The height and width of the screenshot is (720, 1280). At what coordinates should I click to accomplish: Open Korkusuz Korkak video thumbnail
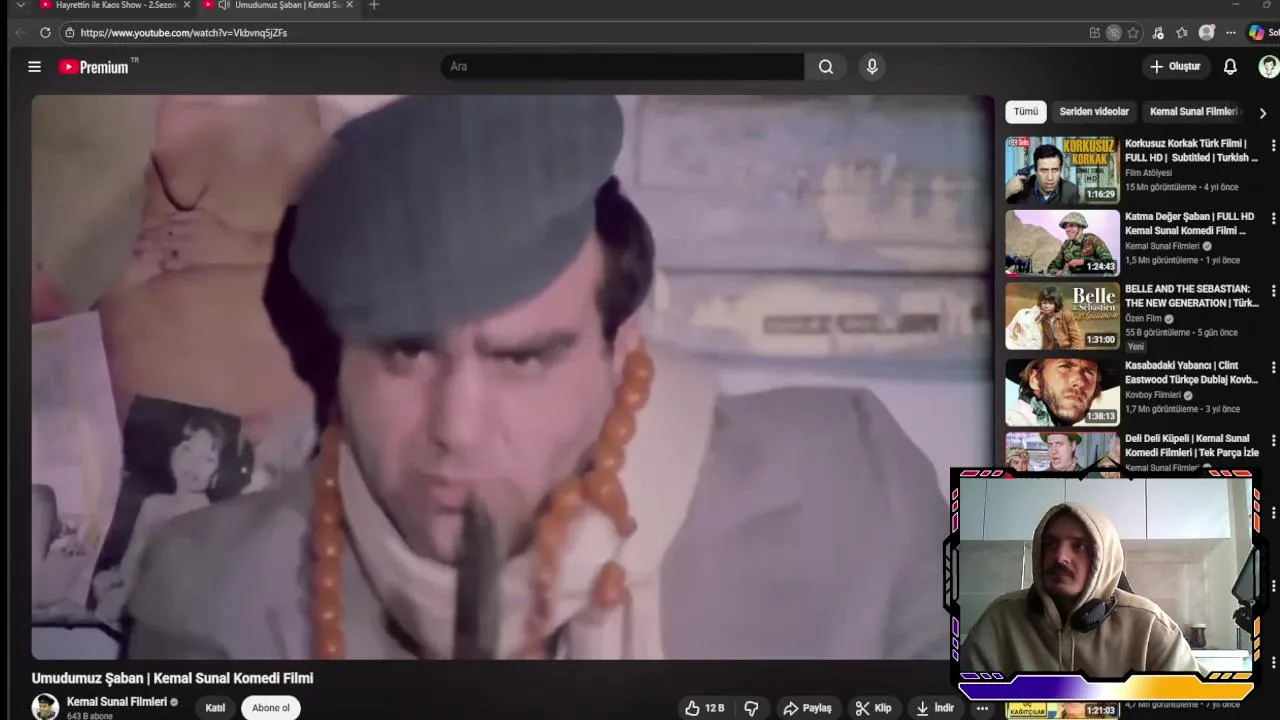[x=1062, y=170]
